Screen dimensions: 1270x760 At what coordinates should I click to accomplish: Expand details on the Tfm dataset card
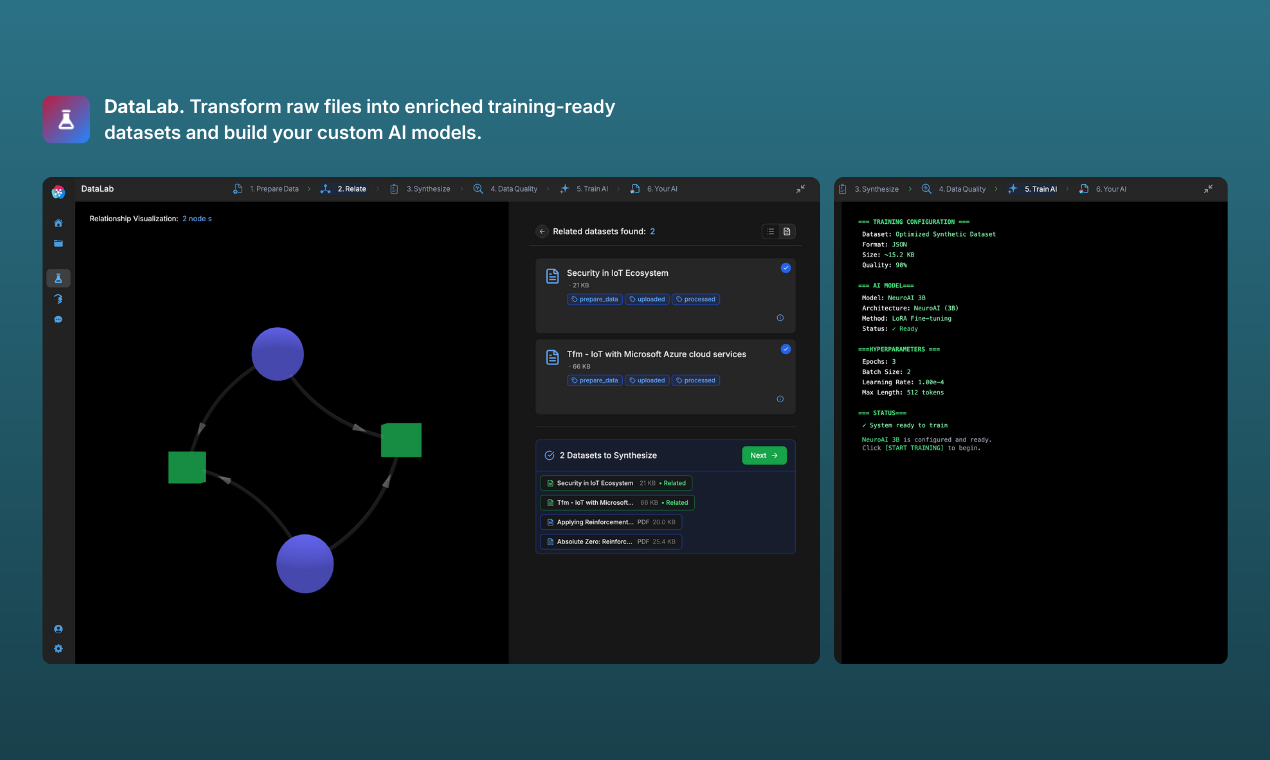(780, 399)
